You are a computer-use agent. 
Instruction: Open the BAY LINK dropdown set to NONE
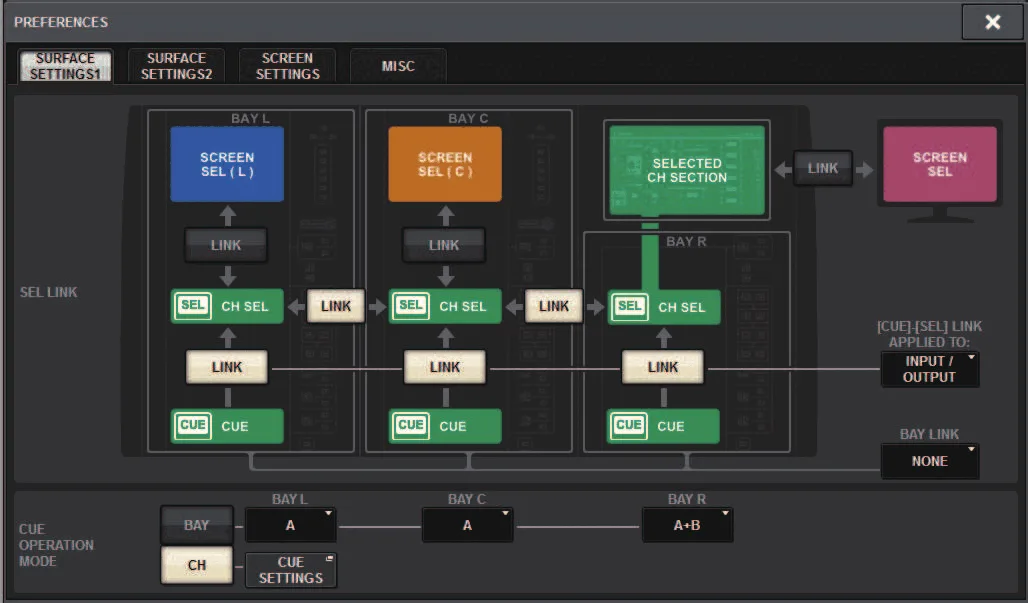(930, 461)
